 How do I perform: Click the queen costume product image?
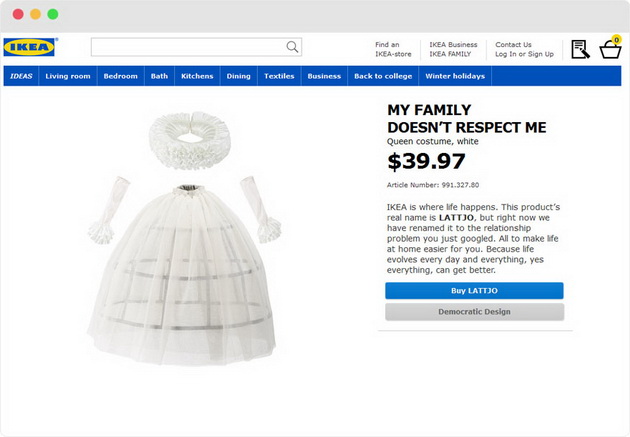tap(184, 238)
